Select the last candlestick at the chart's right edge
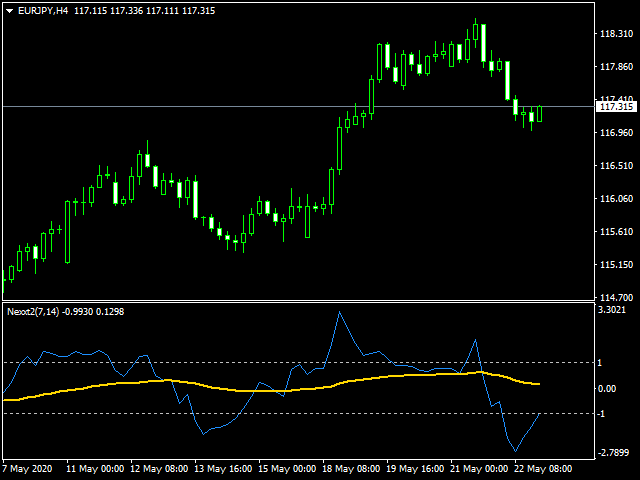640x480 pixels. point(540,113)
